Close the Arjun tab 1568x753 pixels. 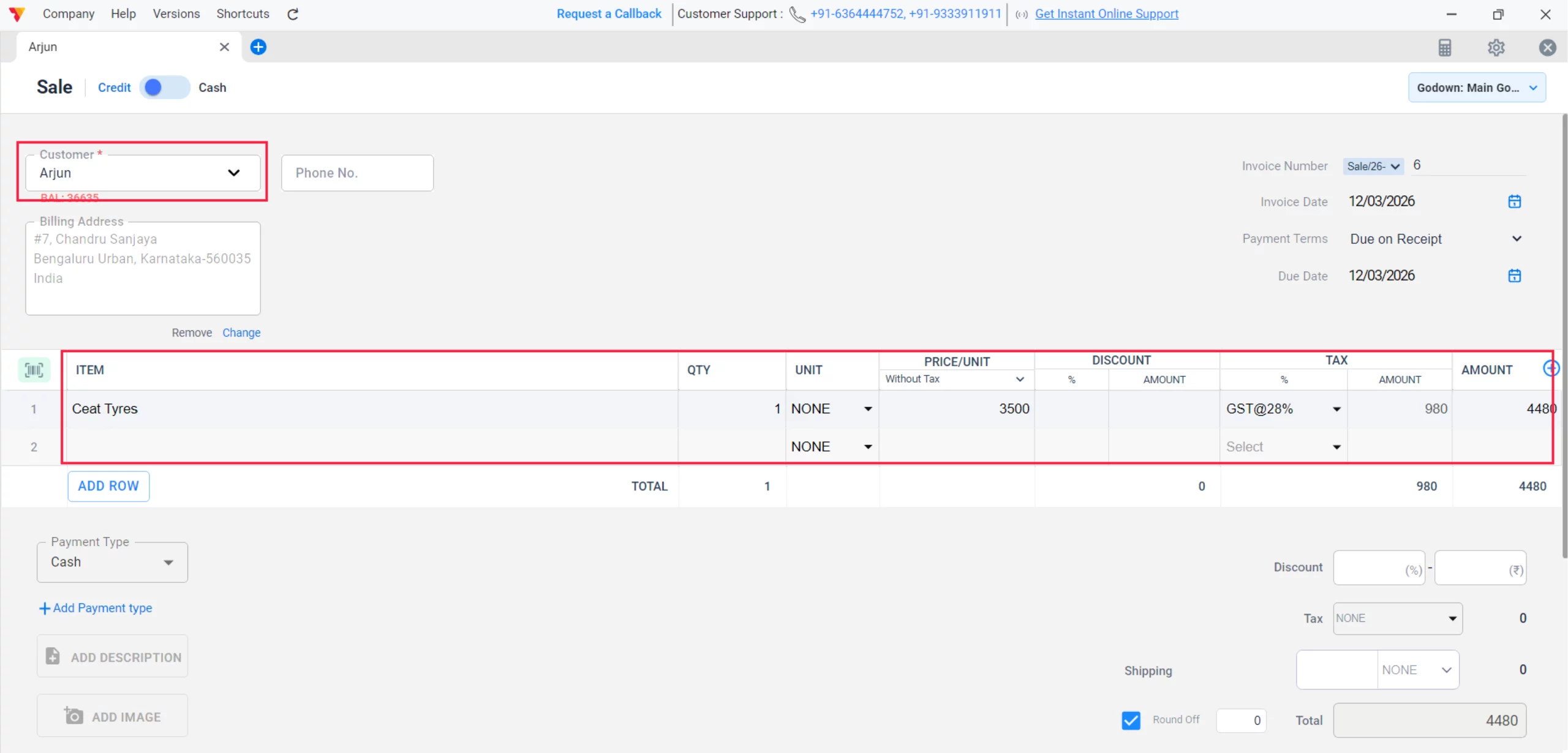pyautogui.click(x=224, y=47)
